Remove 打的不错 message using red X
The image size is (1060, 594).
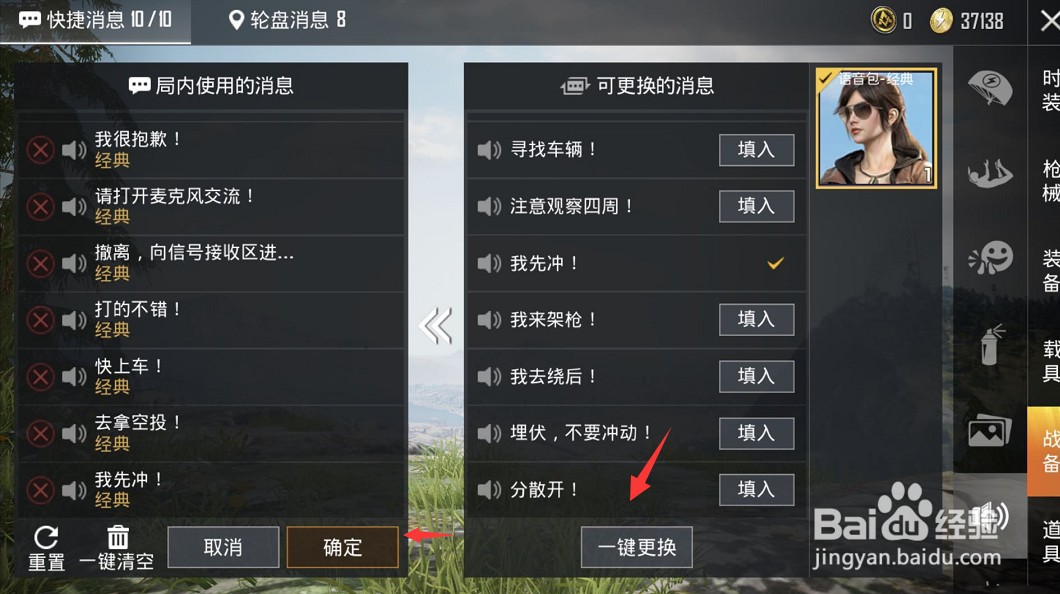pyautogui.click(x=40, y=320)
